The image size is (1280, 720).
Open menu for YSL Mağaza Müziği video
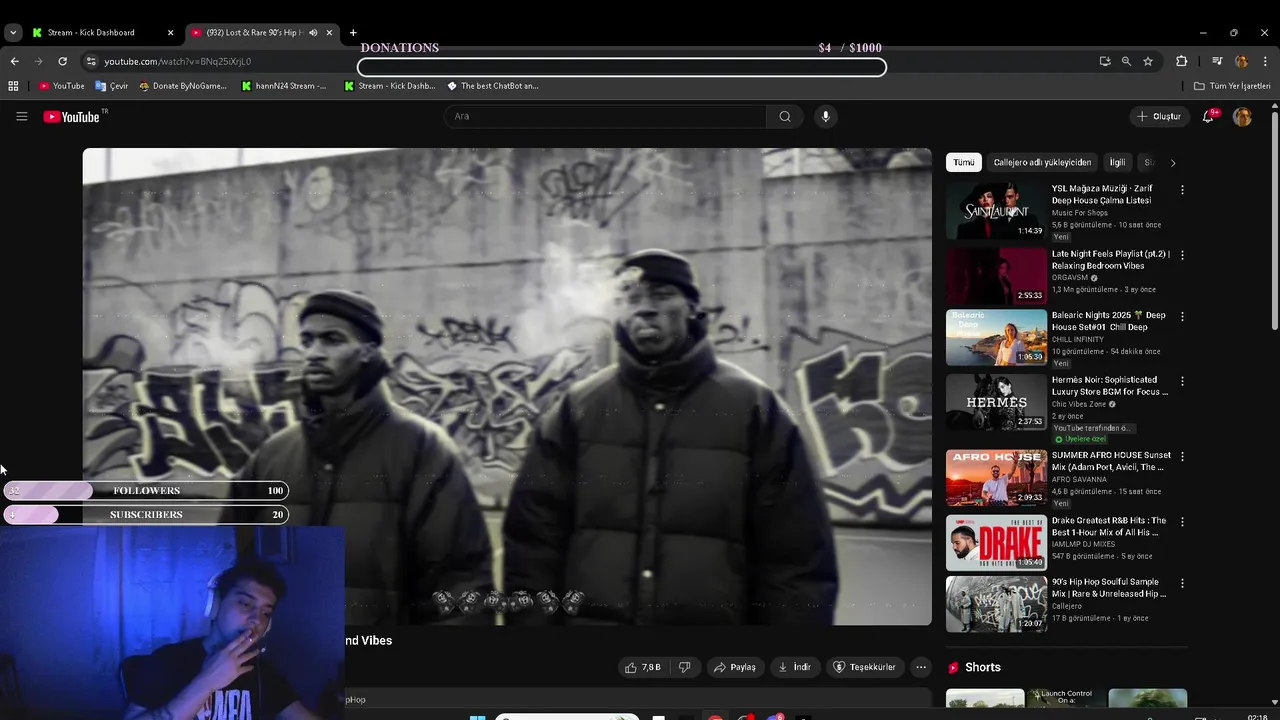tap(1182, 190)
